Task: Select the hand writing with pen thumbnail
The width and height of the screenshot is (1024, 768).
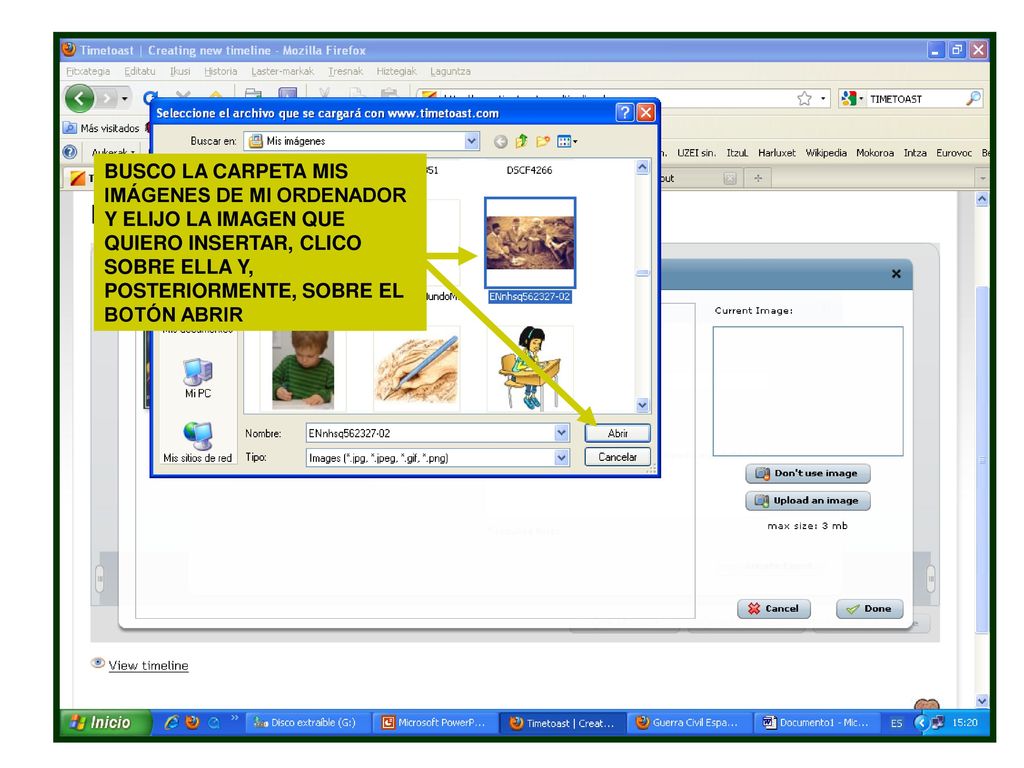Action: [x=416, y=369]
